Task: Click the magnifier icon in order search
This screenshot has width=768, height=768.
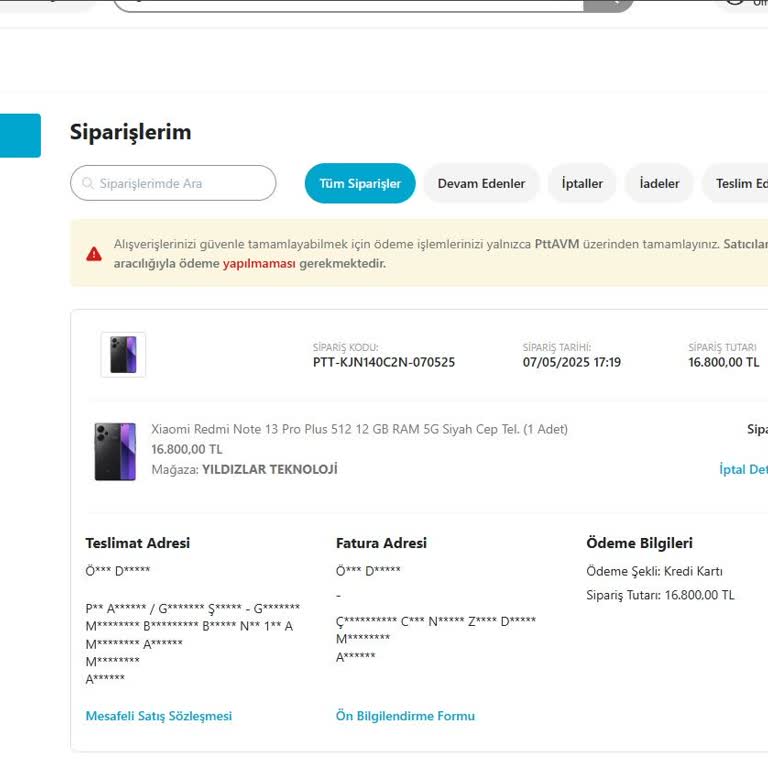Action: coord(88,183)
